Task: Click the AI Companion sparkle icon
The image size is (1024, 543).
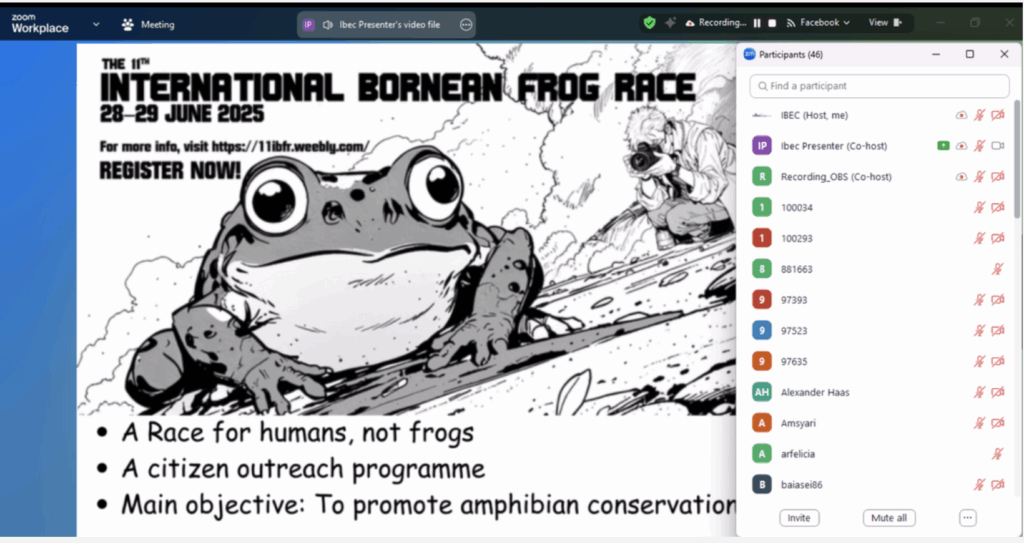Action: [670, 23]
